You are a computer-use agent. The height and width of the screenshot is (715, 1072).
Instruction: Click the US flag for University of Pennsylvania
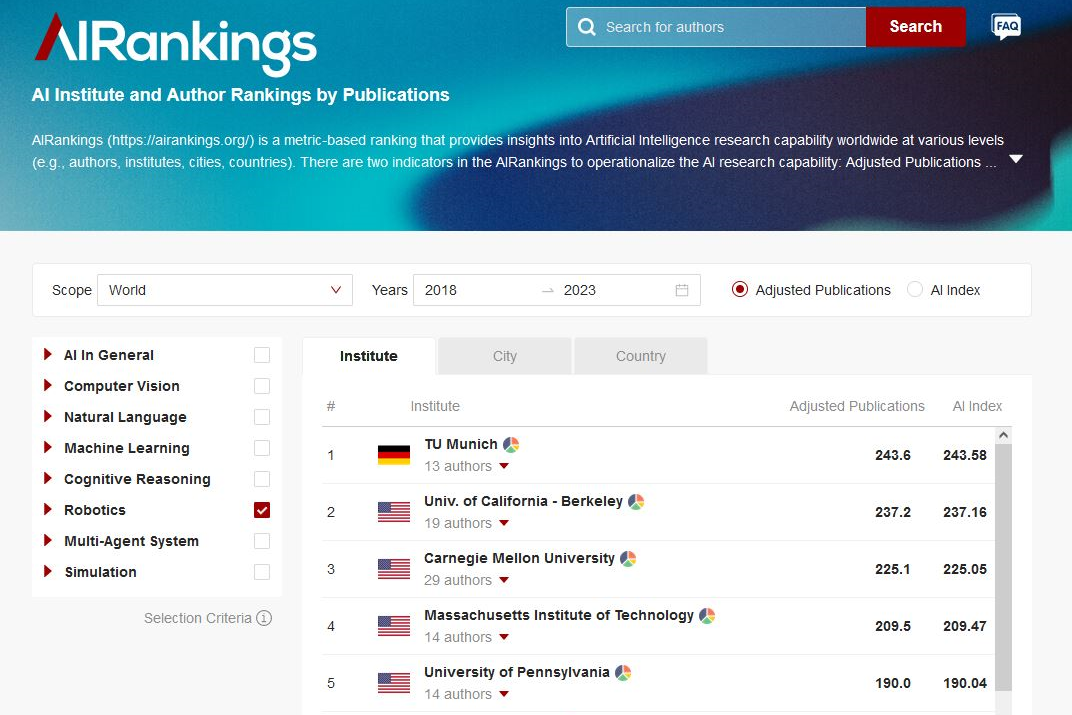click(x=394, y=683)
